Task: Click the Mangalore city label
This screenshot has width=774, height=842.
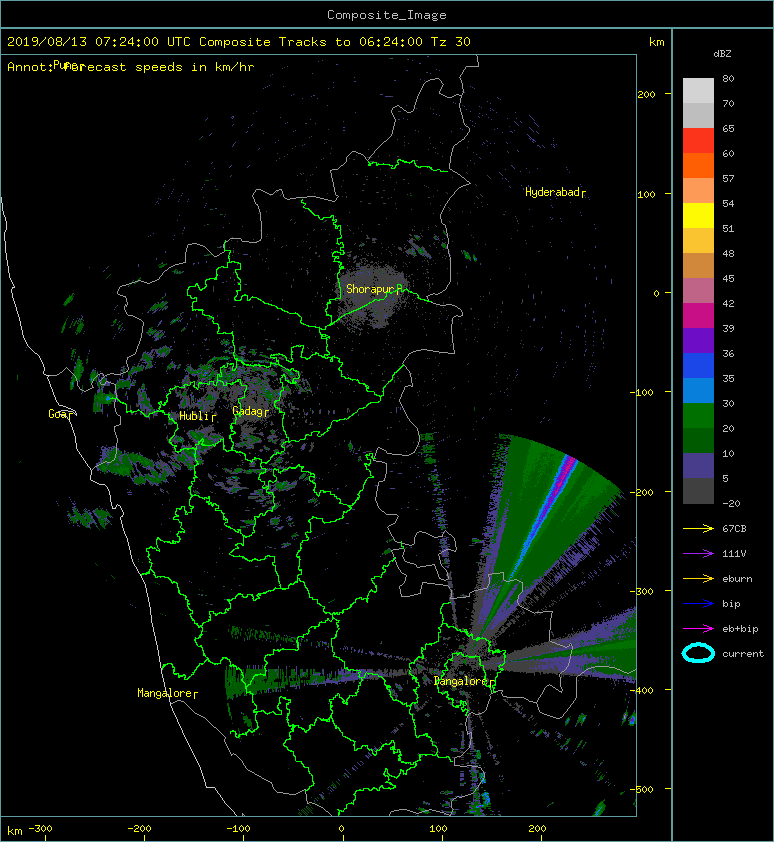Action: click(x=165, y=693)
